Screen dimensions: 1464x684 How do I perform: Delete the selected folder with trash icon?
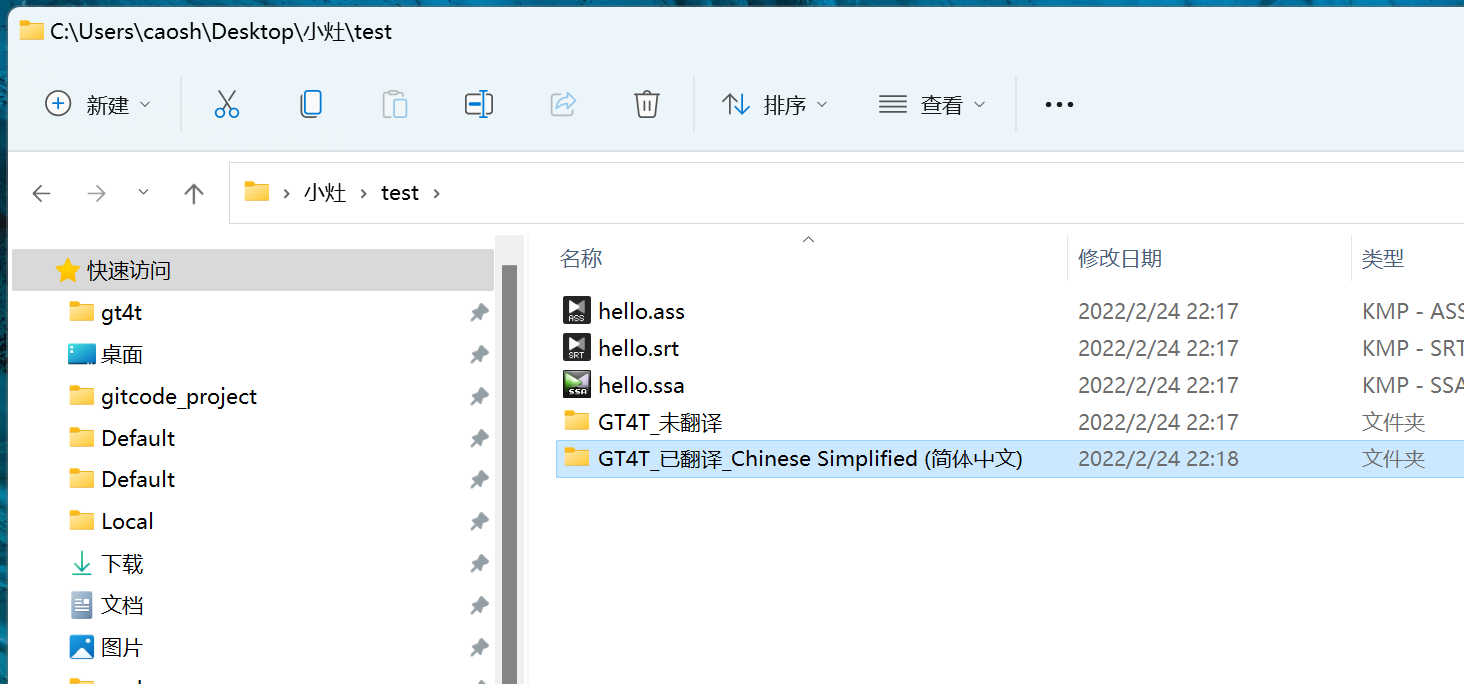[646, 103]
